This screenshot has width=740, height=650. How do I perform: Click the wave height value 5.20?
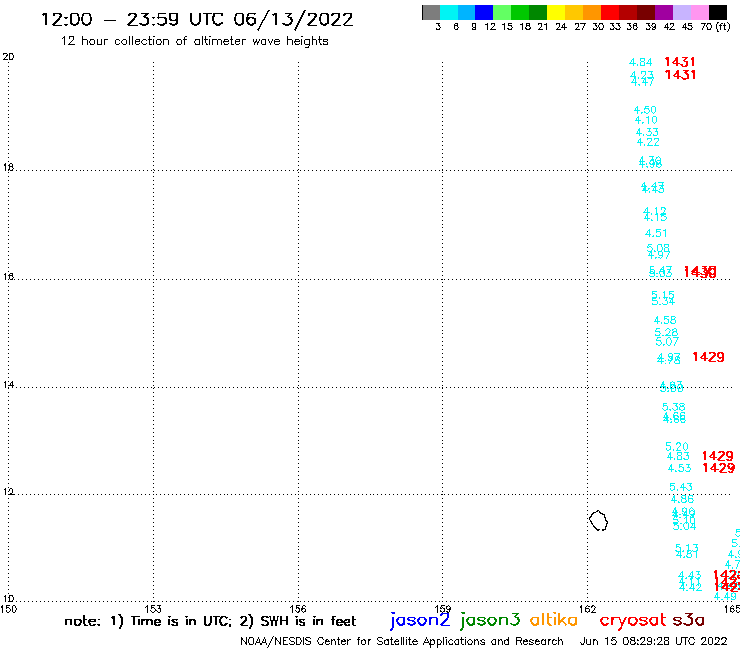pos(677,447)
